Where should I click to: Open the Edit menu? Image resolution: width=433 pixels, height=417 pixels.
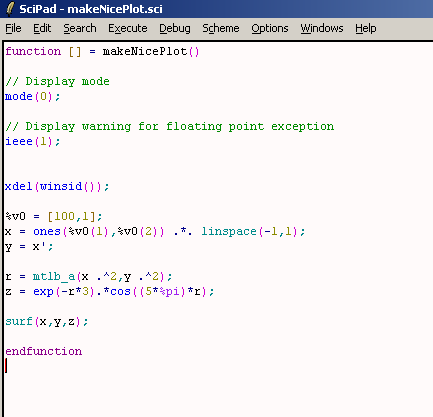pos(42,29)
